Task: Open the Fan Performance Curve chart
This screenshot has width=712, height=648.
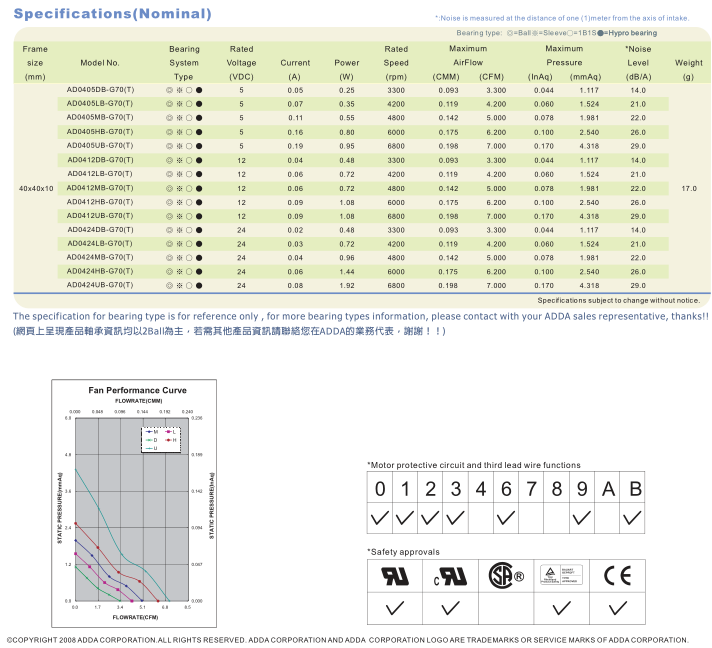Action: tap(134, 503)
